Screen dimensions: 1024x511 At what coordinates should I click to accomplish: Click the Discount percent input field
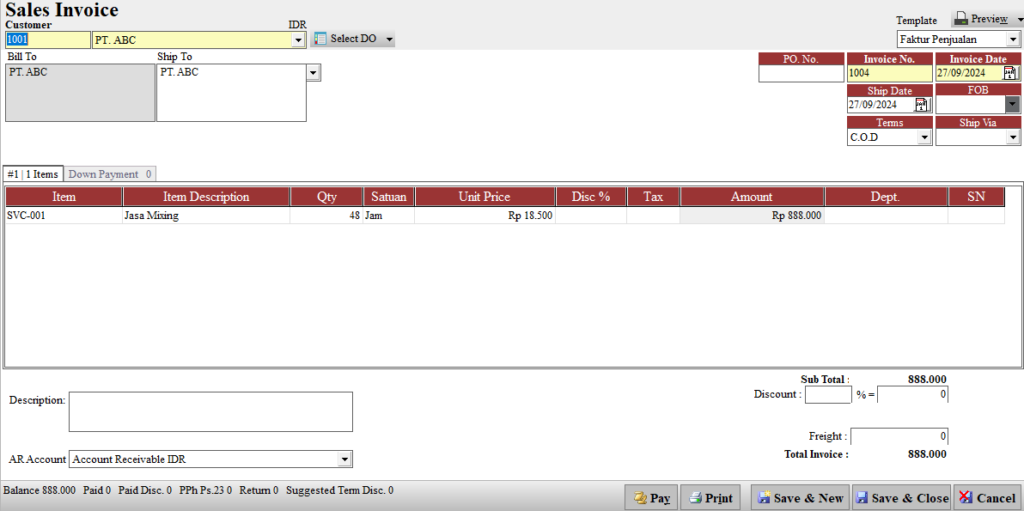point(828,395)
